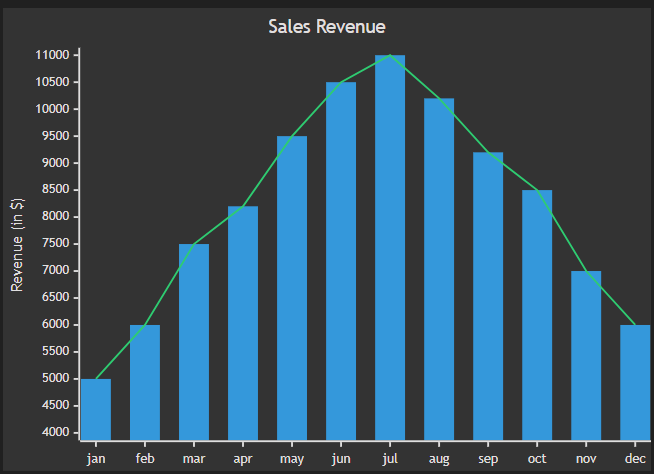Screen dimensions: 654x474
Task: Click the 5000 y-axis label
Action: pos(55,378)
